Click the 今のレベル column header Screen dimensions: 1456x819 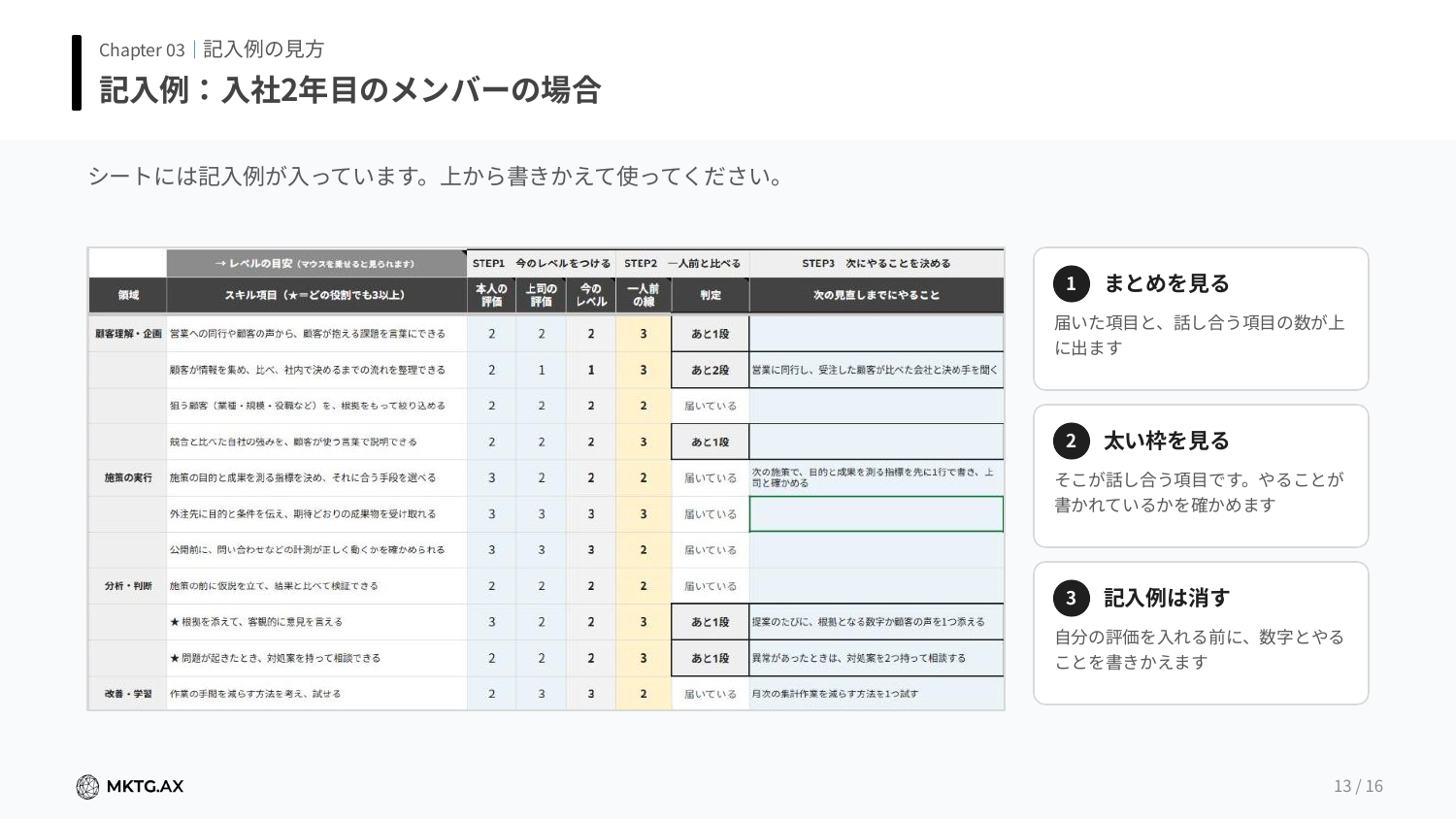click(591, 295)
